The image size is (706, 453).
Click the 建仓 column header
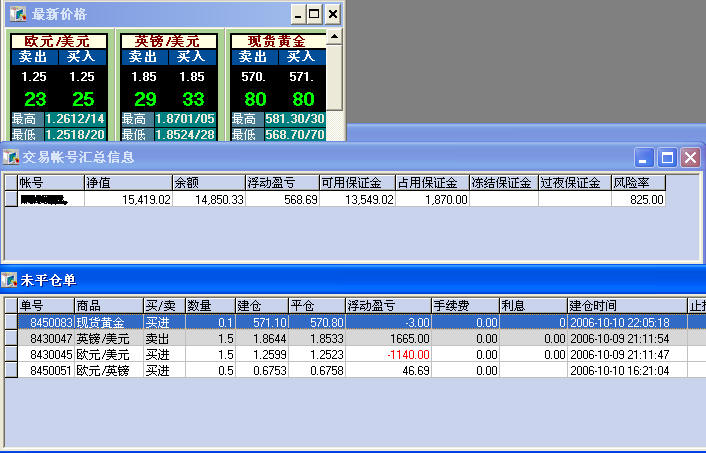[262, 306]
